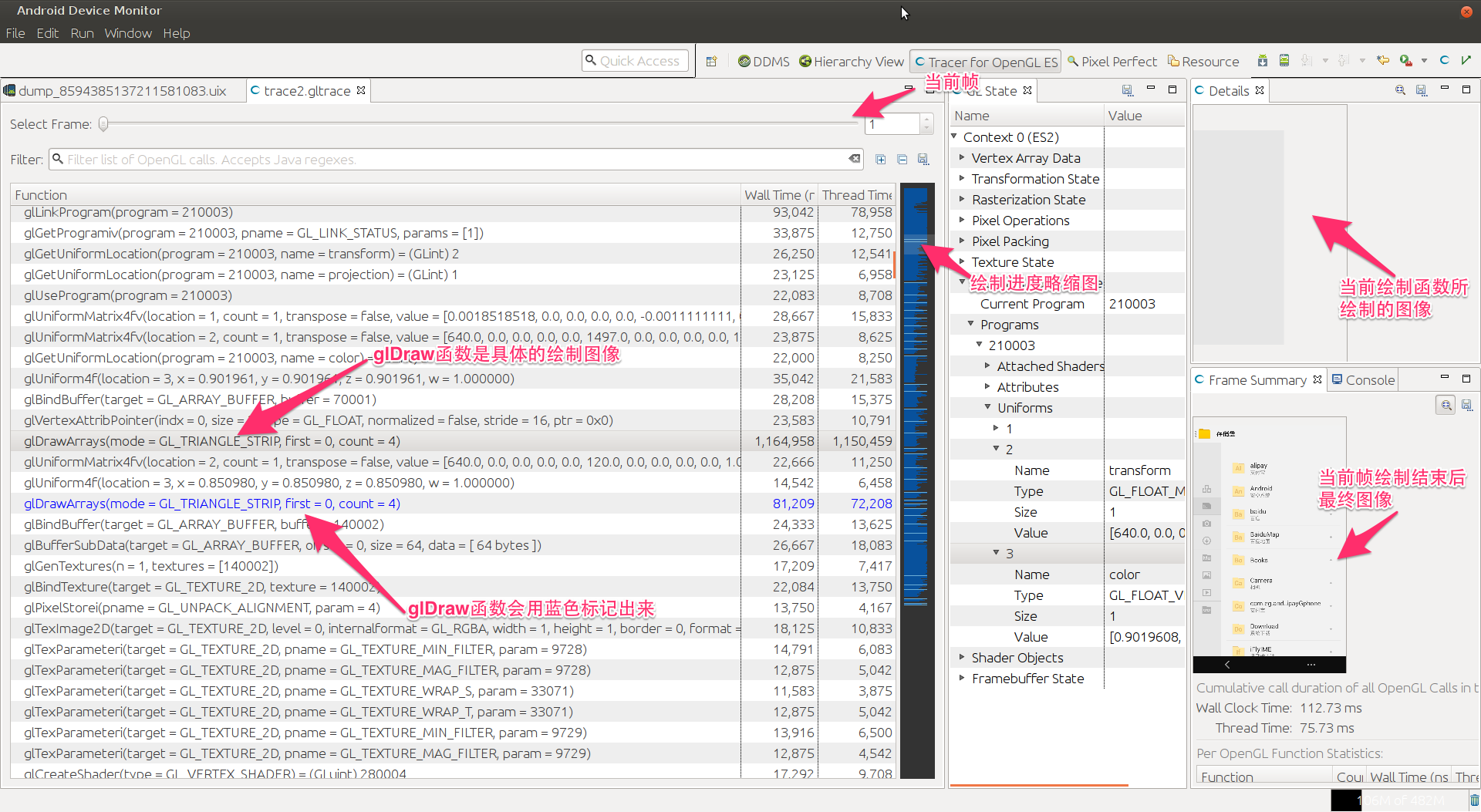Click the garbage collector trash icon
1481x812 pixels.
tap(1474, 800)
